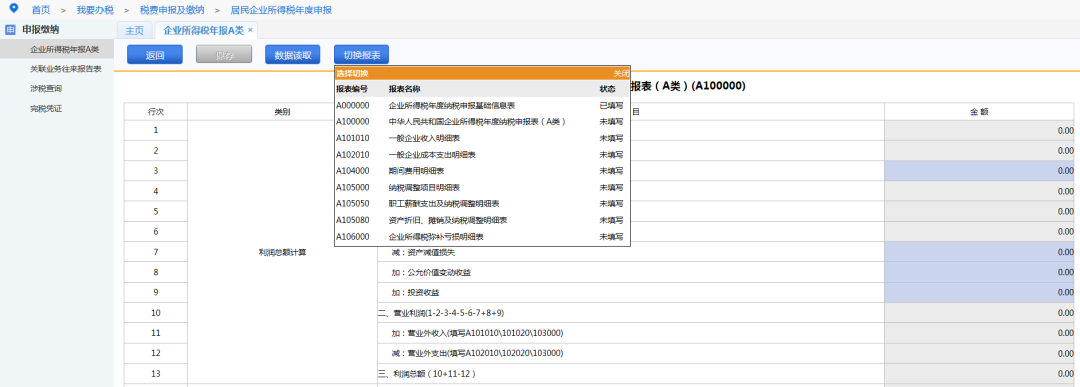
Task: Click the 状态 column header
Action: (608, 90)
